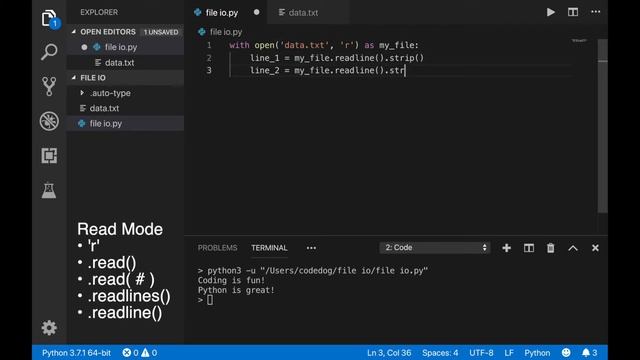Open the Explorer view in activity bar
Viewport: 640px width, 360px height.
coord(49,18)
